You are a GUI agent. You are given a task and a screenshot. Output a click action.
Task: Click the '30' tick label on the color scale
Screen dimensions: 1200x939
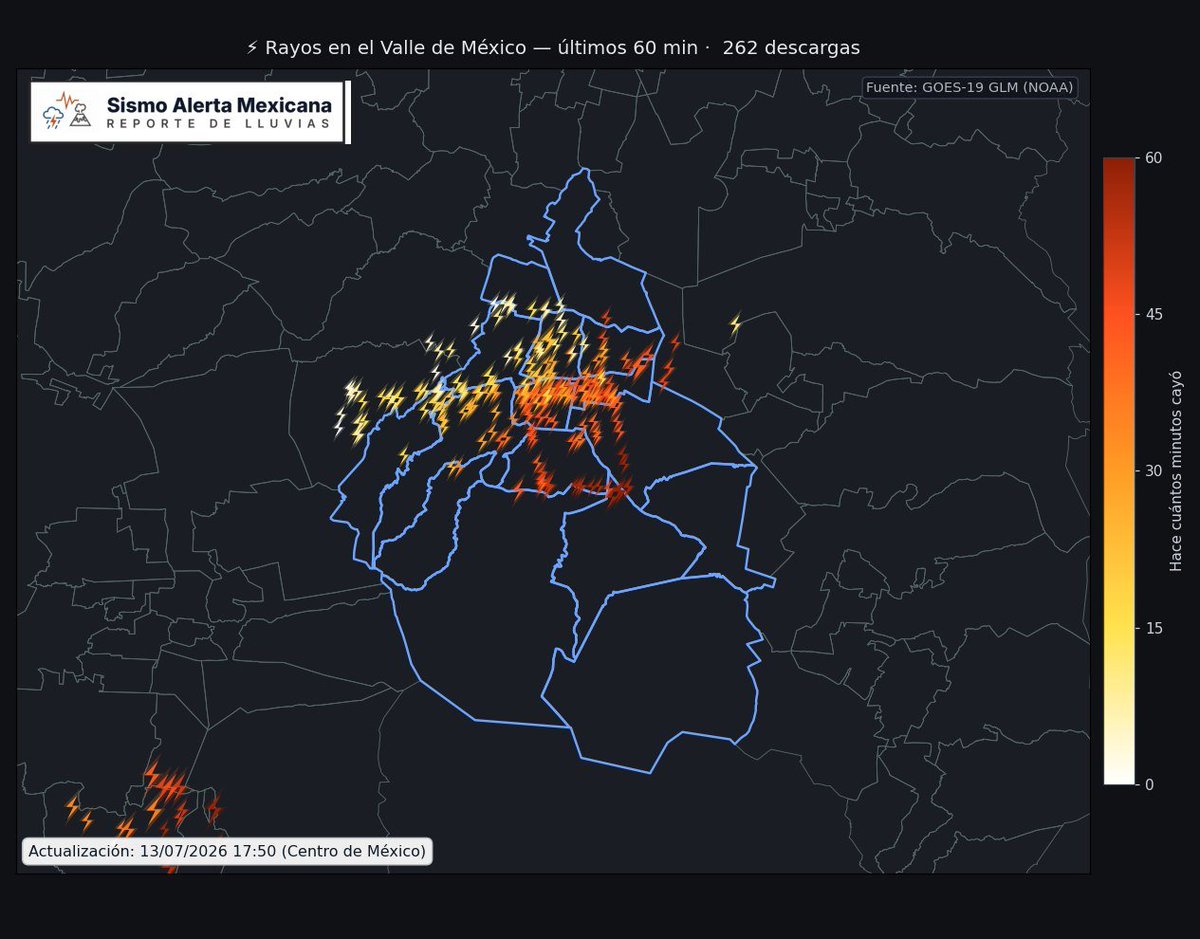(x=1154, y=471)
